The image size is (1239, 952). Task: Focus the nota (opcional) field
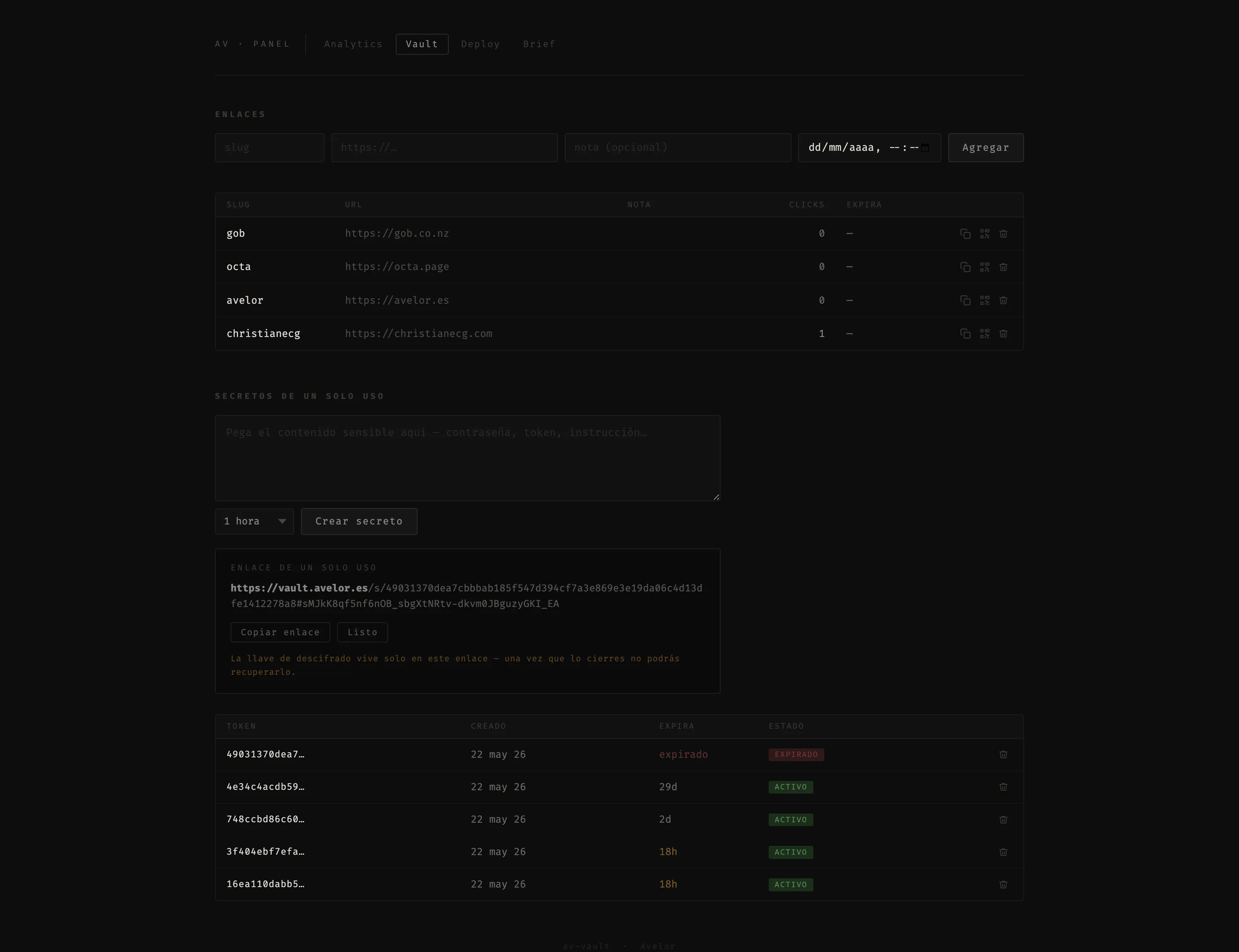coord(677,147)
